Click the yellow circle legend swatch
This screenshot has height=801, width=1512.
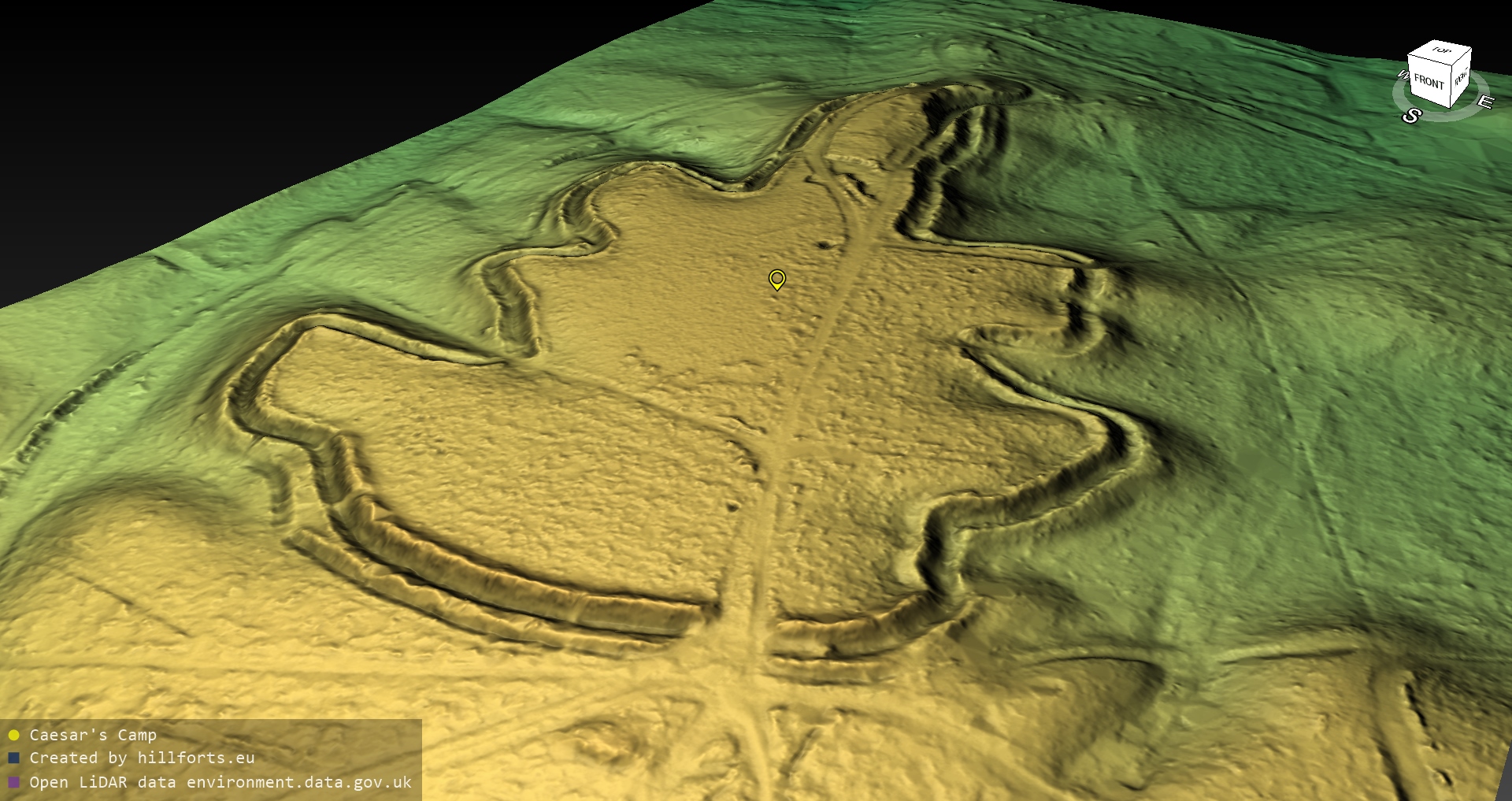click(x=13, y=735)
